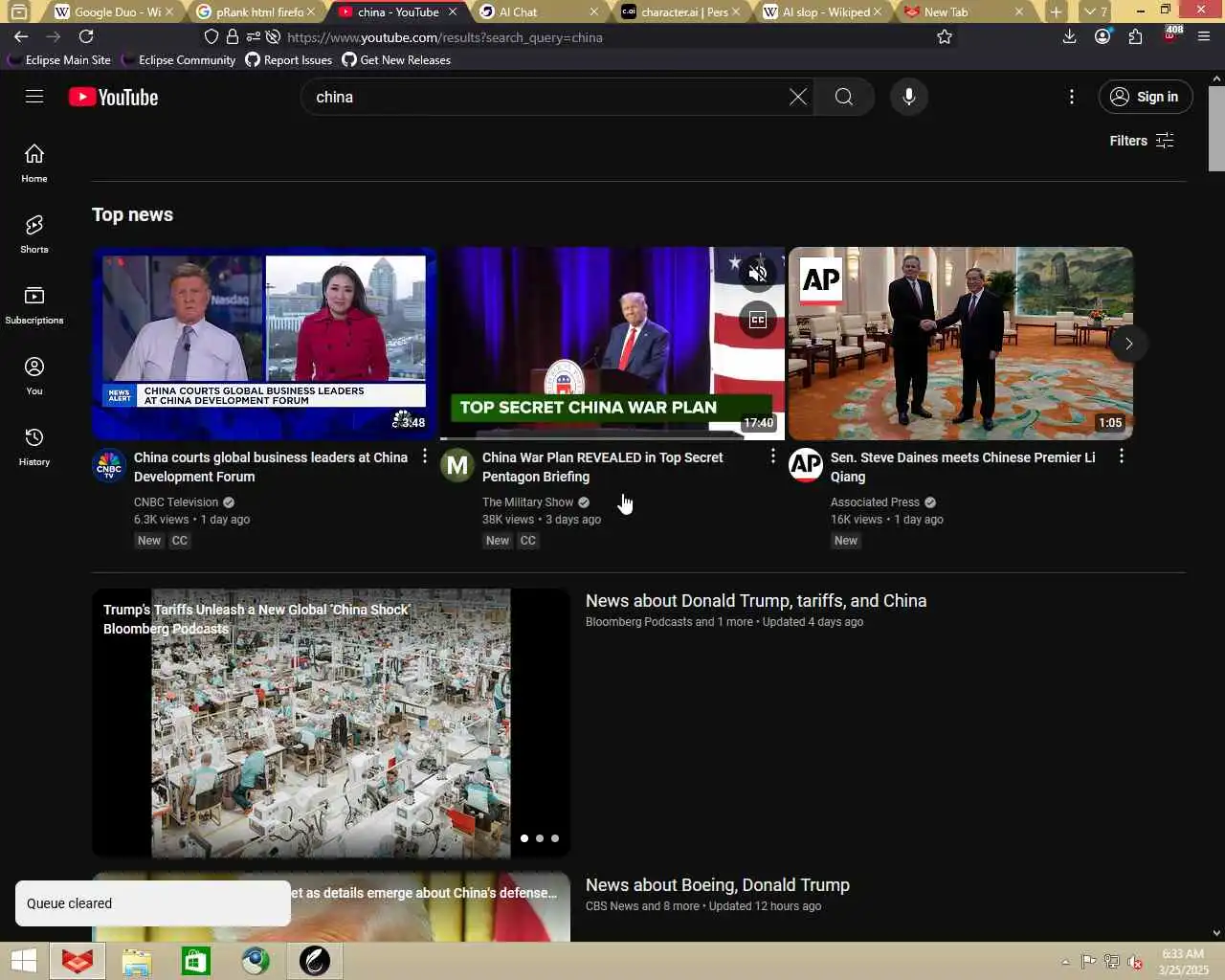Click the YouTube logo
Screen dimensions: 1225x980
point(113,98)
